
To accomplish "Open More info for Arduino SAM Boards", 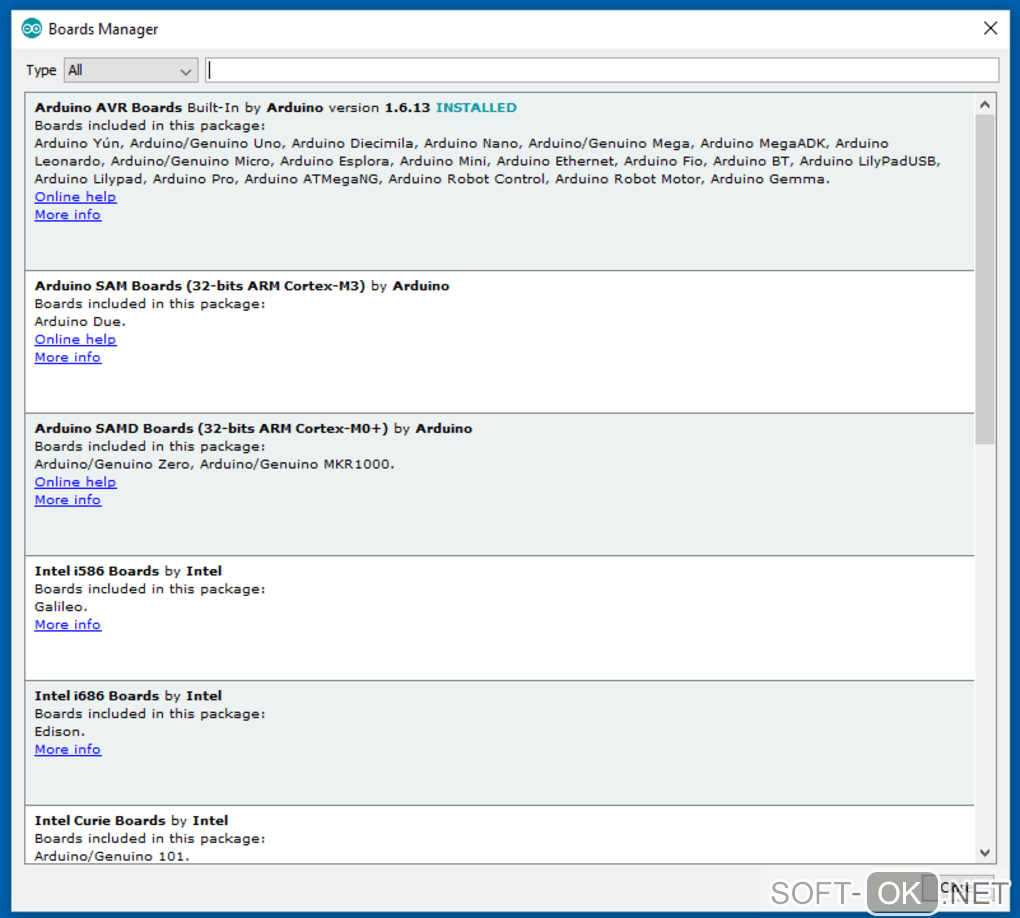I will click(x=68, y=357).
